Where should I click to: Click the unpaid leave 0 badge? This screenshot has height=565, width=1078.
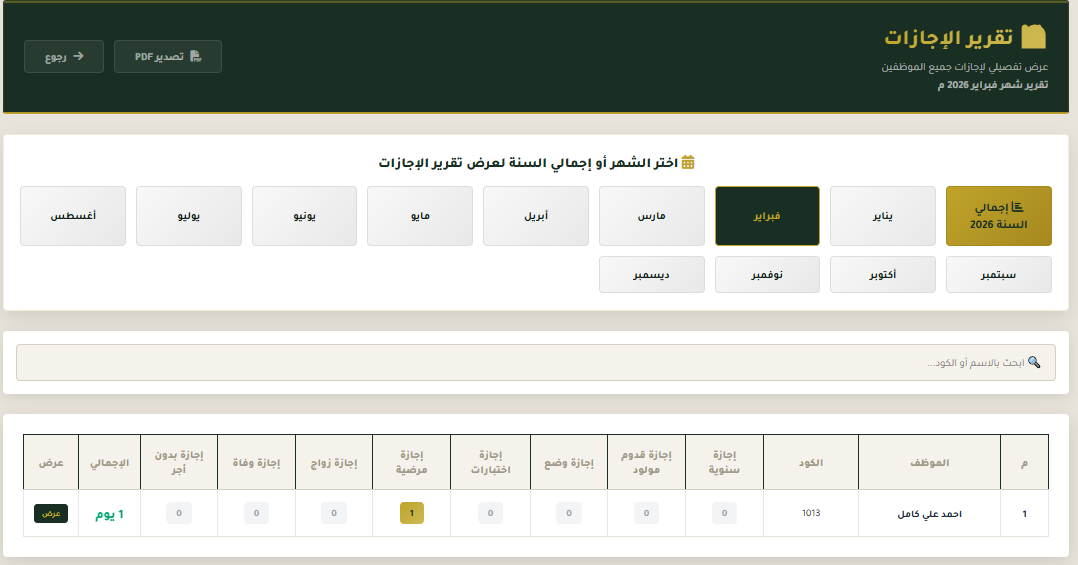click(x=179, y=513)
